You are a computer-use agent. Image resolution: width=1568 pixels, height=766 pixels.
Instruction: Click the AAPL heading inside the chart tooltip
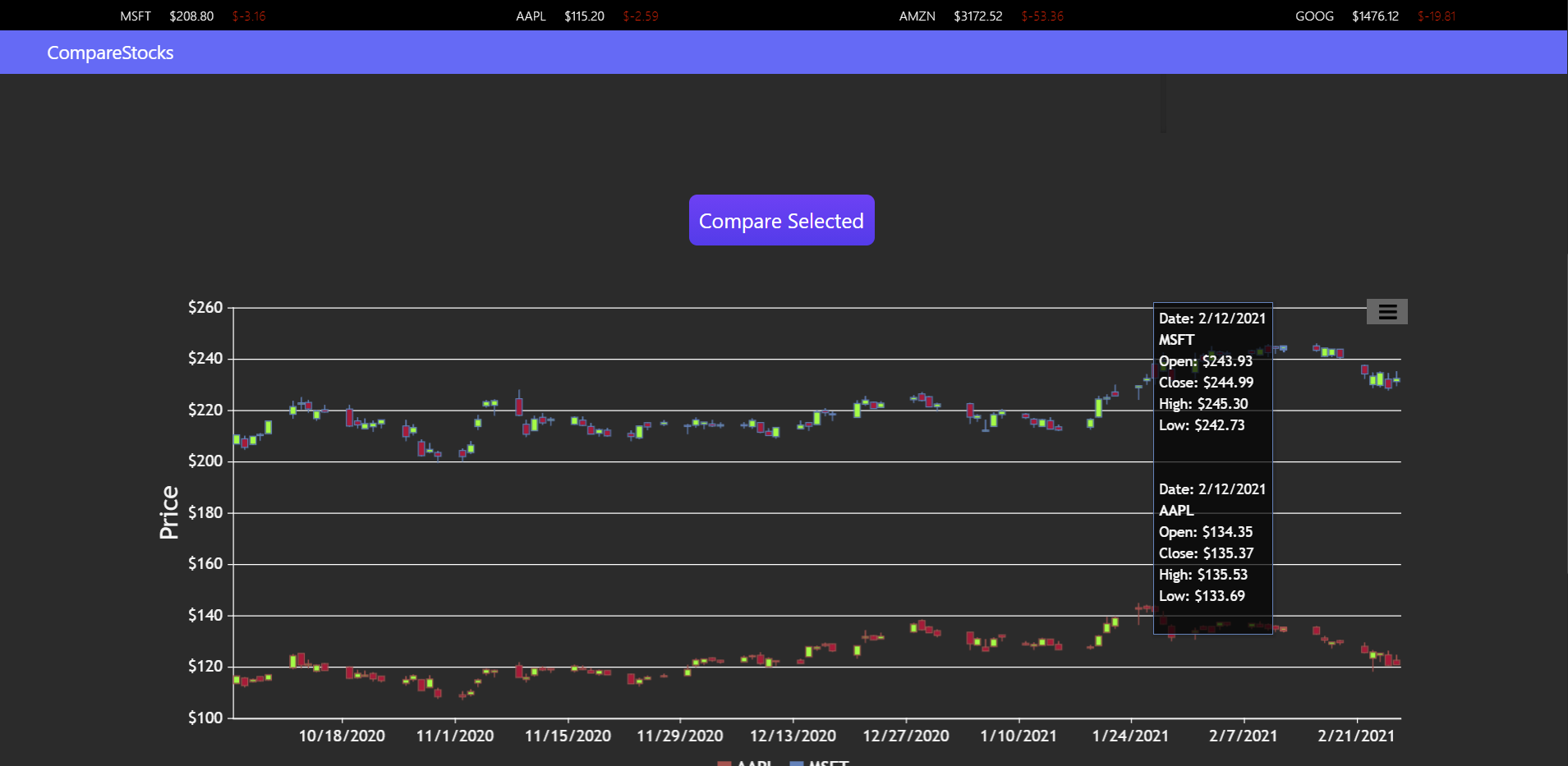coord(1176,511)
